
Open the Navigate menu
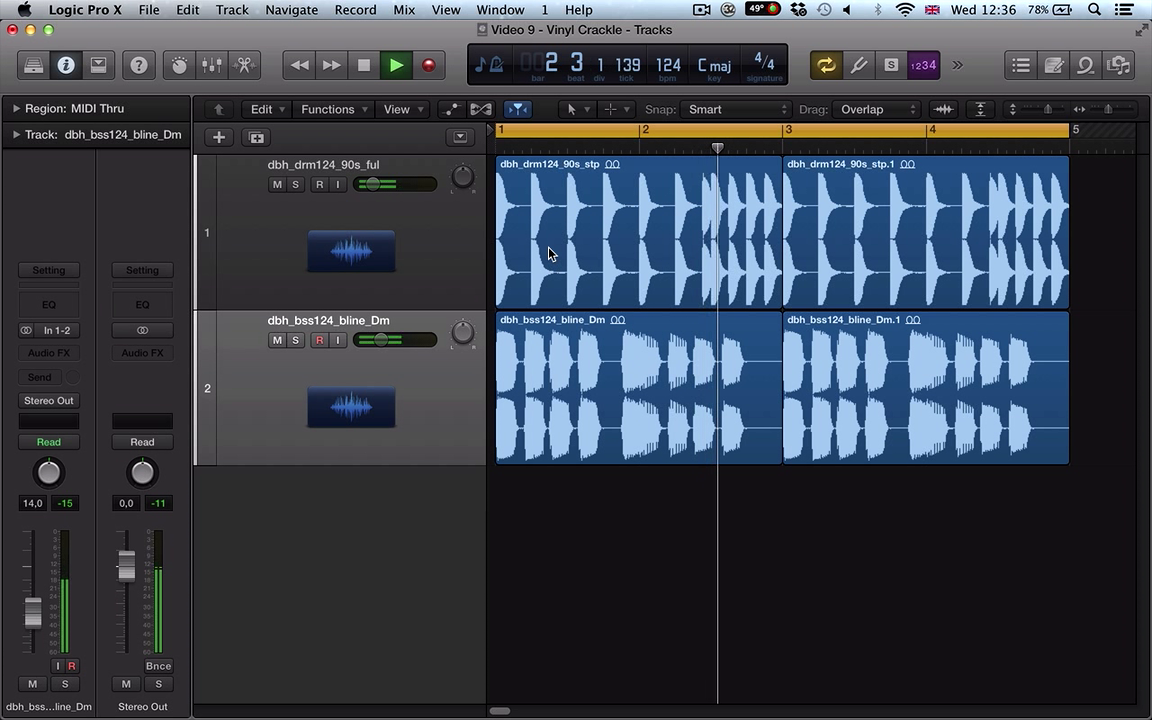(292, 10)
